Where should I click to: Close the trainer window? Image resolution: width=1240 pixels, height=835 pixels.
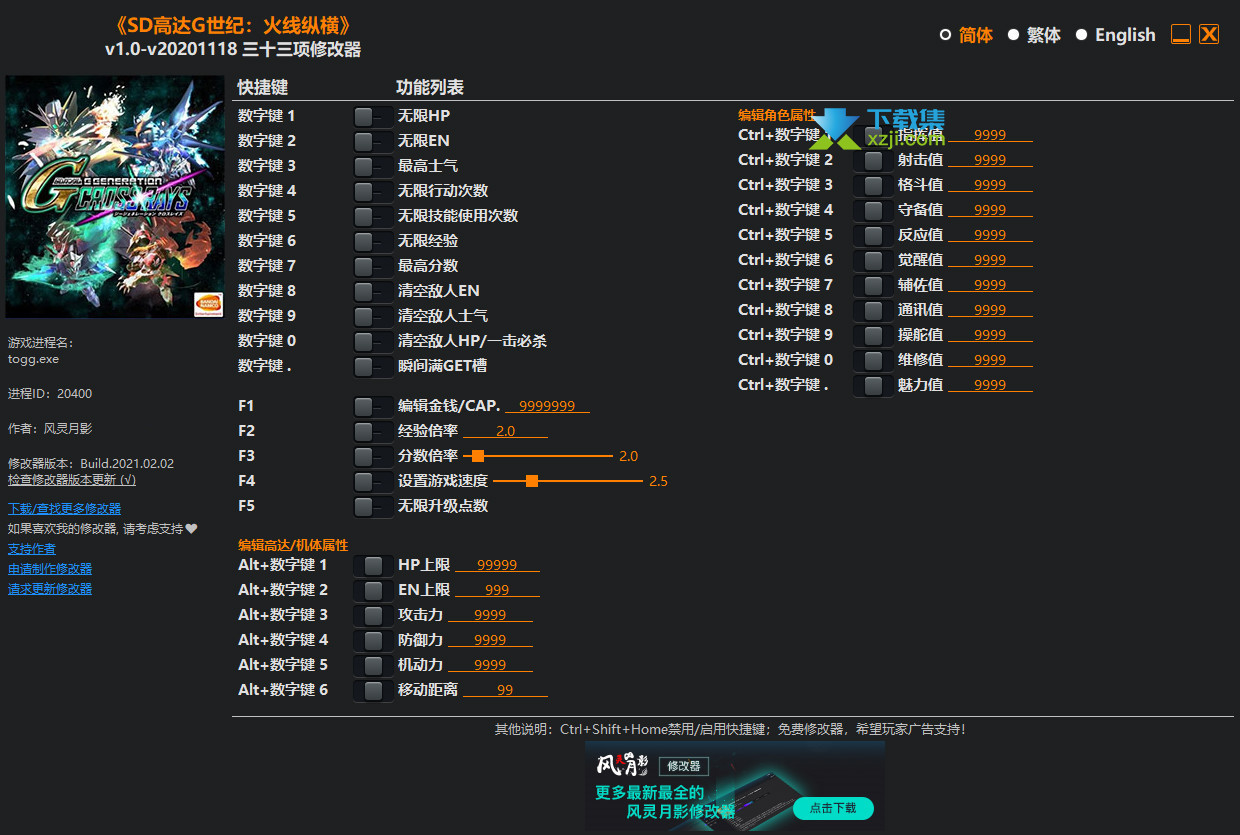click(x=1209, y=35)
